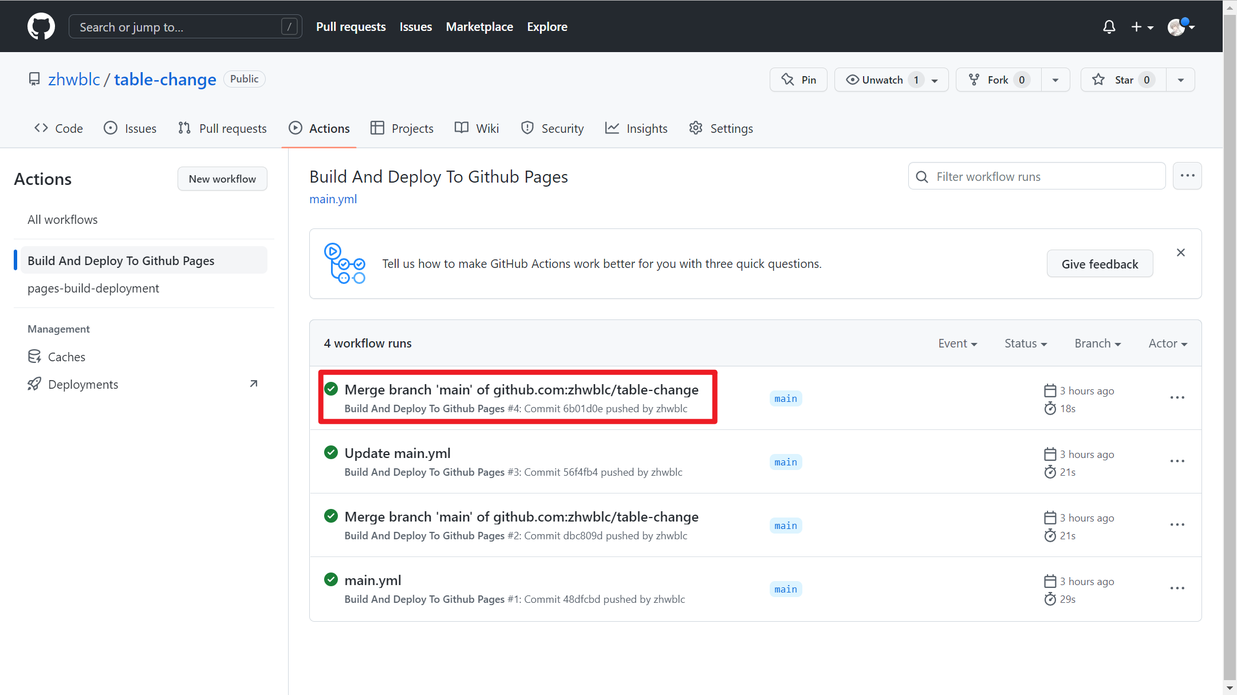This screenshot has width=1237, height=695.
Task: Open the three-dot menu for run #4
Action: (x=1177, y=398)
